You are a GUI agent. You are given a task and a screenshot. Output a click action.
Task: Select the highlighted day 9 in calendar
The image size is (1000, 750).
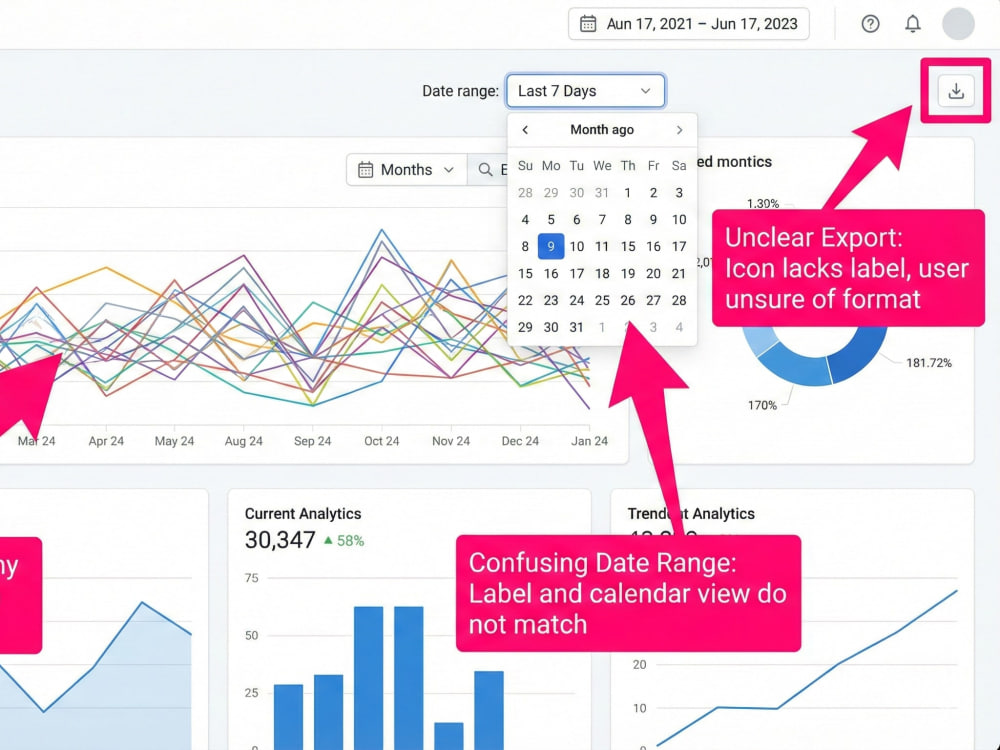[x=551, y=246]
